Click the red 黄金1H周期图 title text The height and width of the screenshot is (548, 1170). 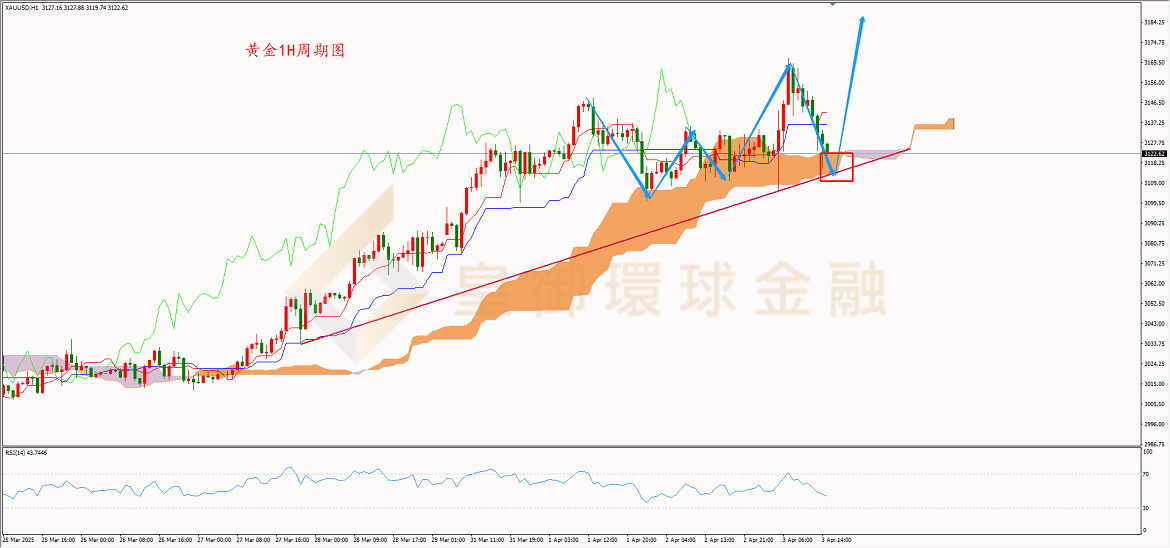[295, 51]
